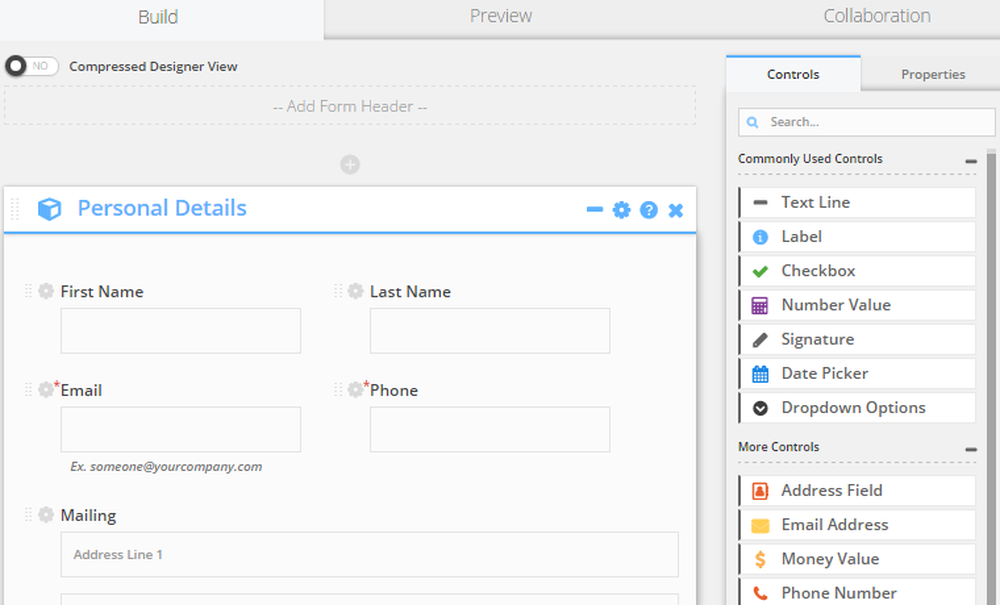Click the Mailing field drag handle
This screenshot has width=1000, height=605.
click(28, 514)
